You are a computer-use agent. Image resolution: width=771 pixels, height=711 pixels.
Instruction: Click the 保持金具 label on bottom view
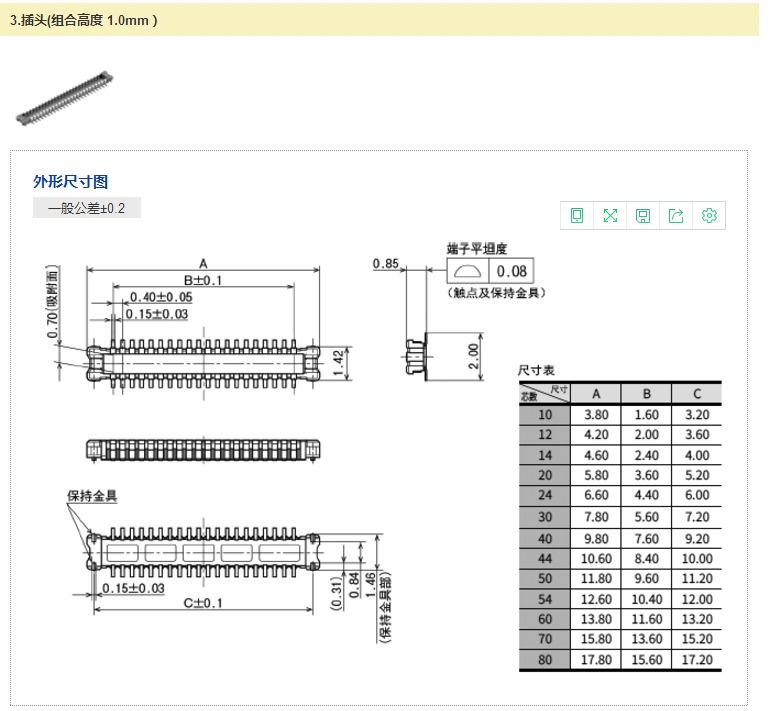(92, 496)
